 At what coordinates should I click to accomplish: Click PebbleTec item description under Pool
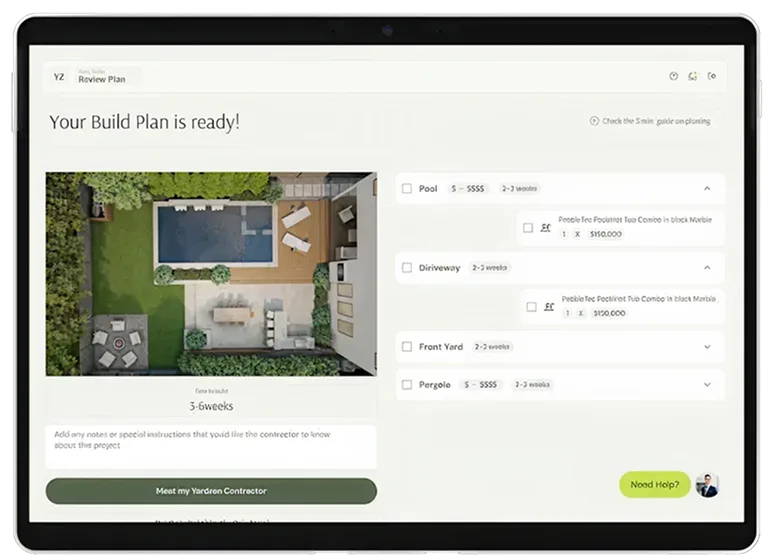point(635,219)
